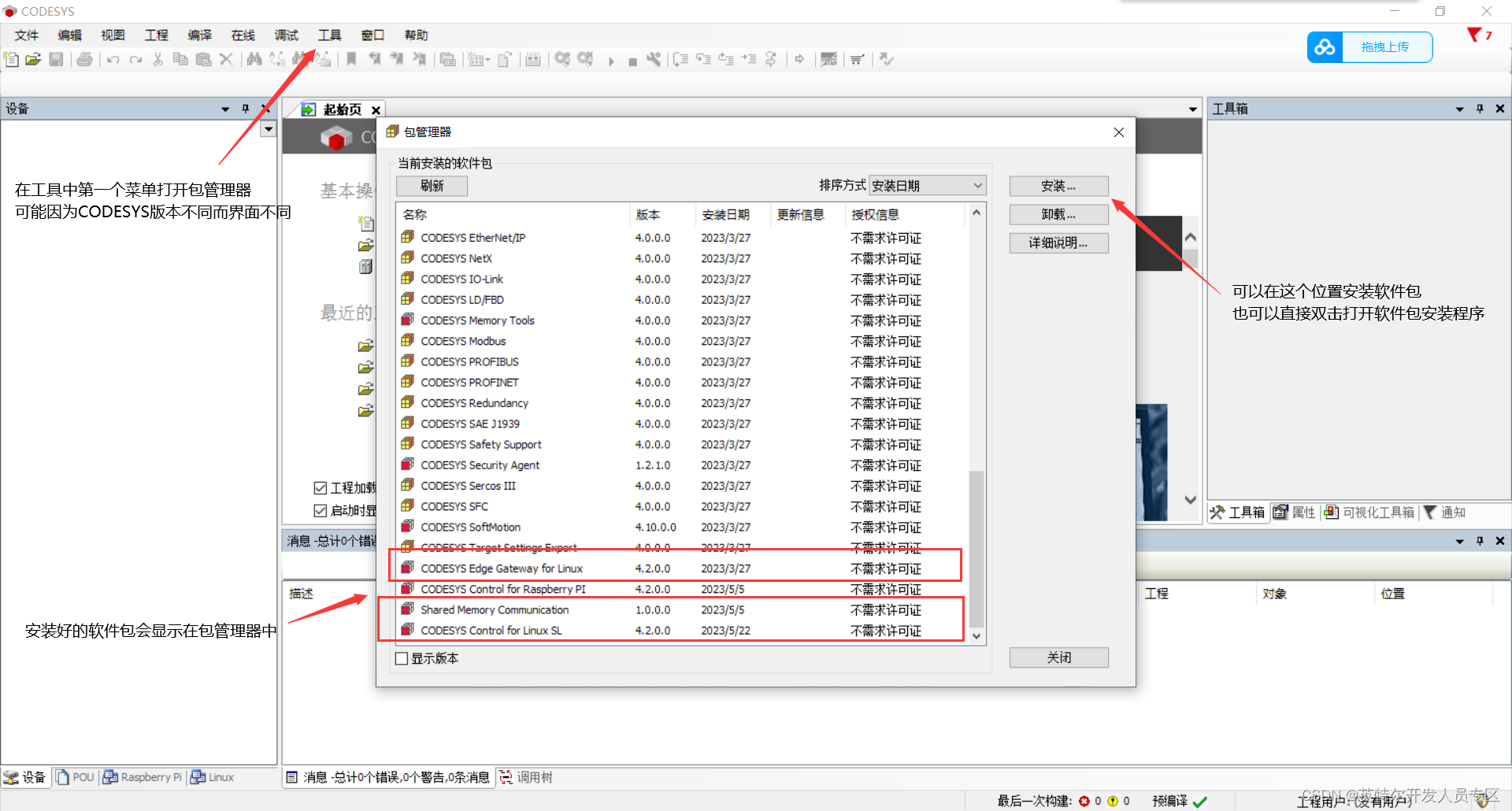Close the 起始页 tab
This screenshot has height=811, width=1512.
coord(376,110)
